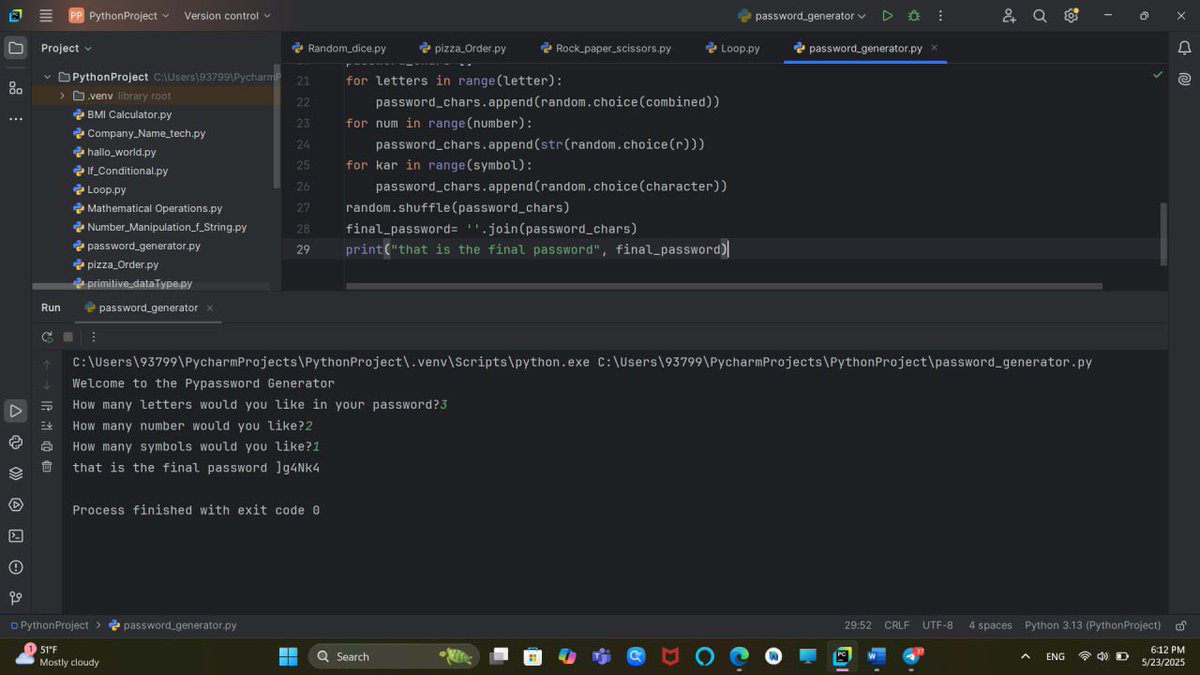Switch to the Loop.py editor tab
This screenshot has width=1200, height=675.
733,48
